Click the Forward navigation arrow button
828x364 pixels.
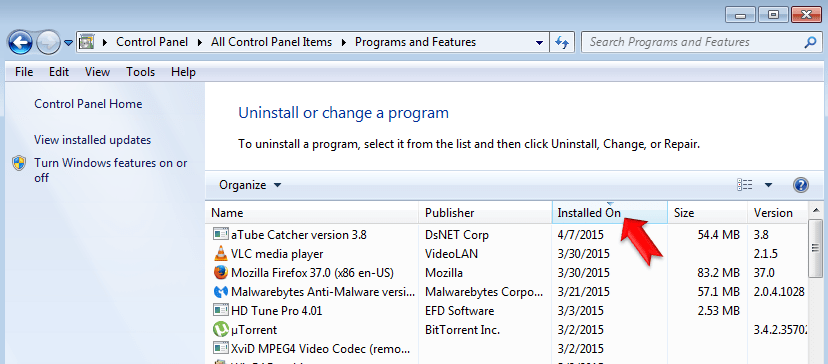(x=49, y=43)
